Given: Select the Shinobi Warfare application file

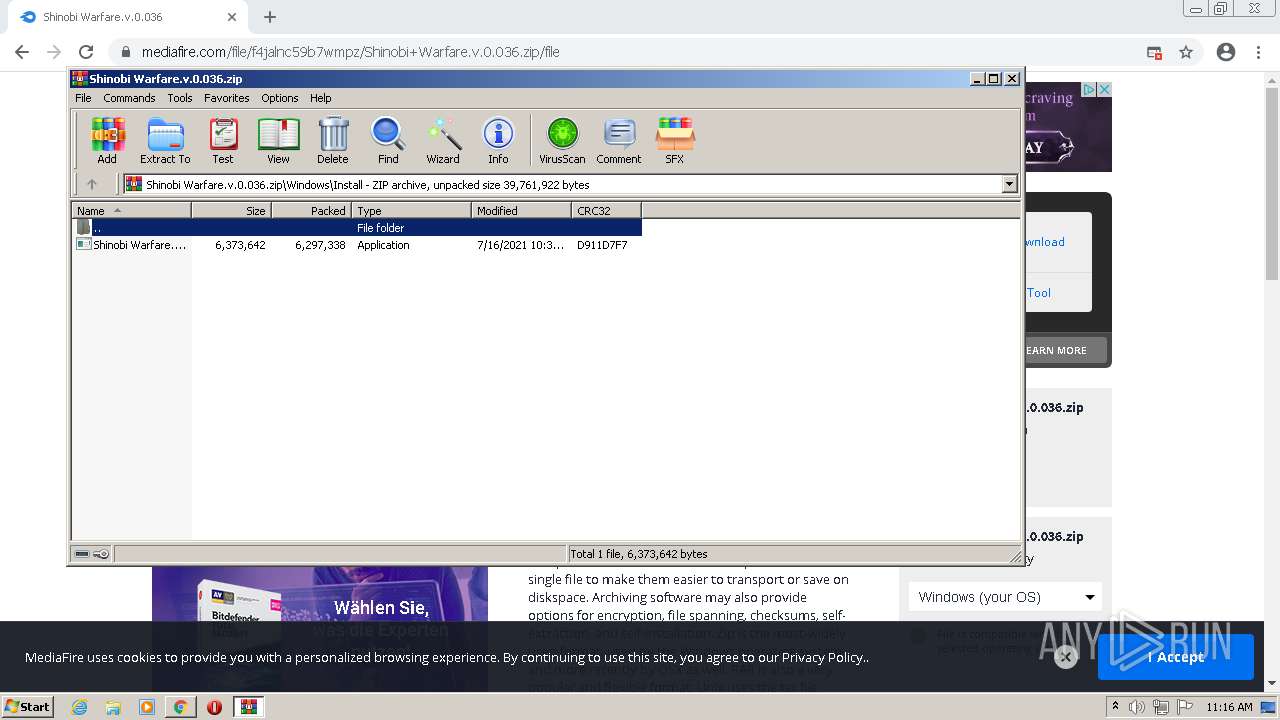Looking at the screenshot, I should click(357, 245).
